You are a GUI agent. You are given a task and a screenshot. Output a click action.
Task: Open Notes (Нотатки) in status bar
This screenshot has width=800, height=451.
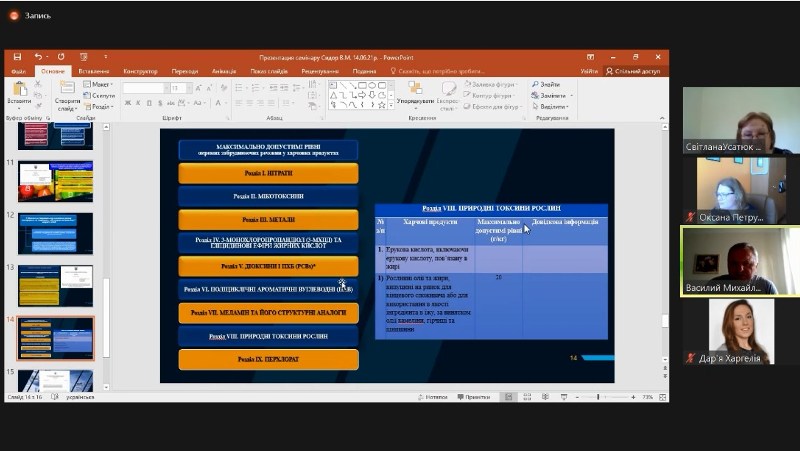pyautogui.click(x=436, y=397)
